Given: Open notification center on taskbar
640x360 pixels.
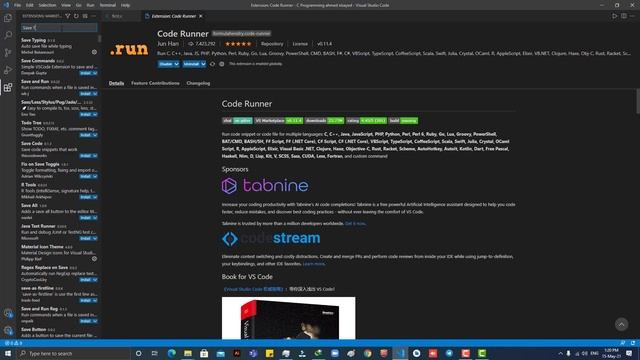Looking at the screenshot, I should (x=629, y=353).
